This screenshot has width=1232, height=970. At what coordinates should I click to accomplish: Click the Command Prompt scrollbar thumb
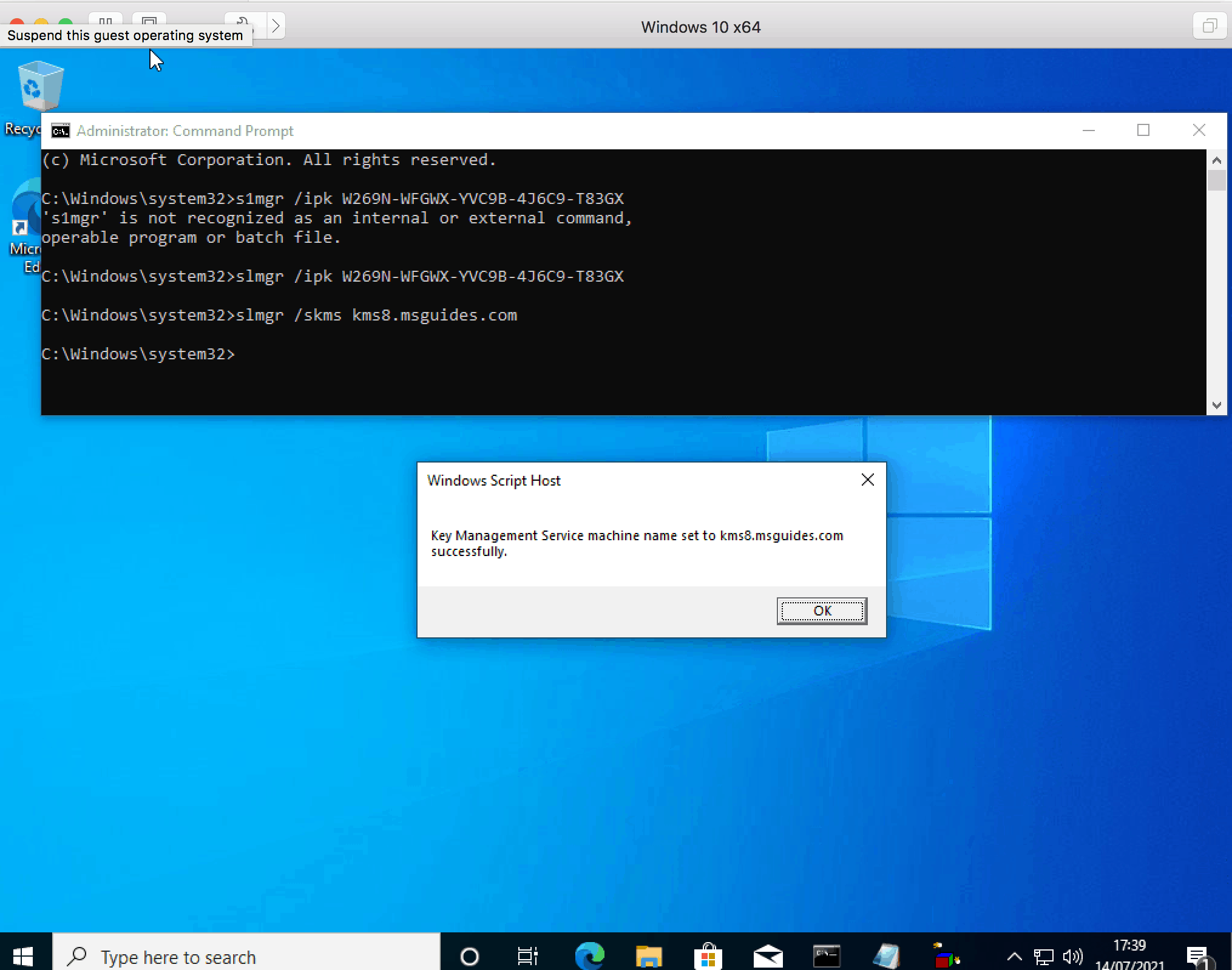[x=1216, y=180]
